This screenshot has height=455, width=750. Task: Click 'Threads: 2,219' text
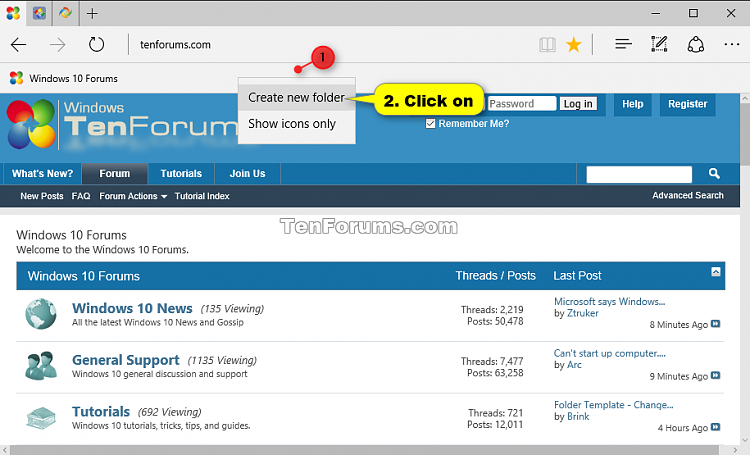(492, 310)
